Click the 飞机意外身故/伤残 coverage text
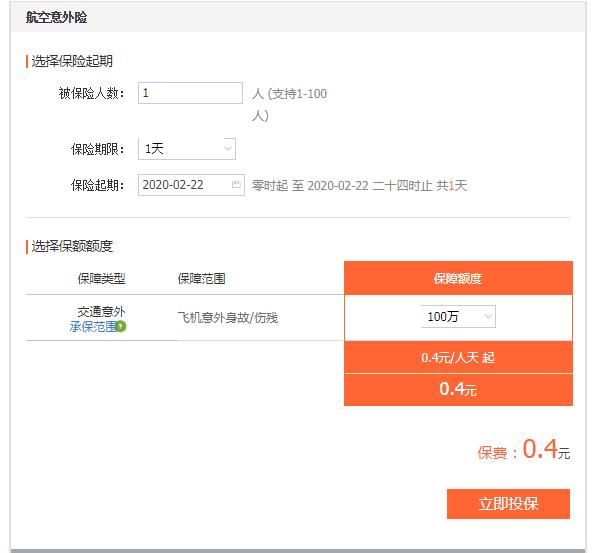 [x=228, y=317]
